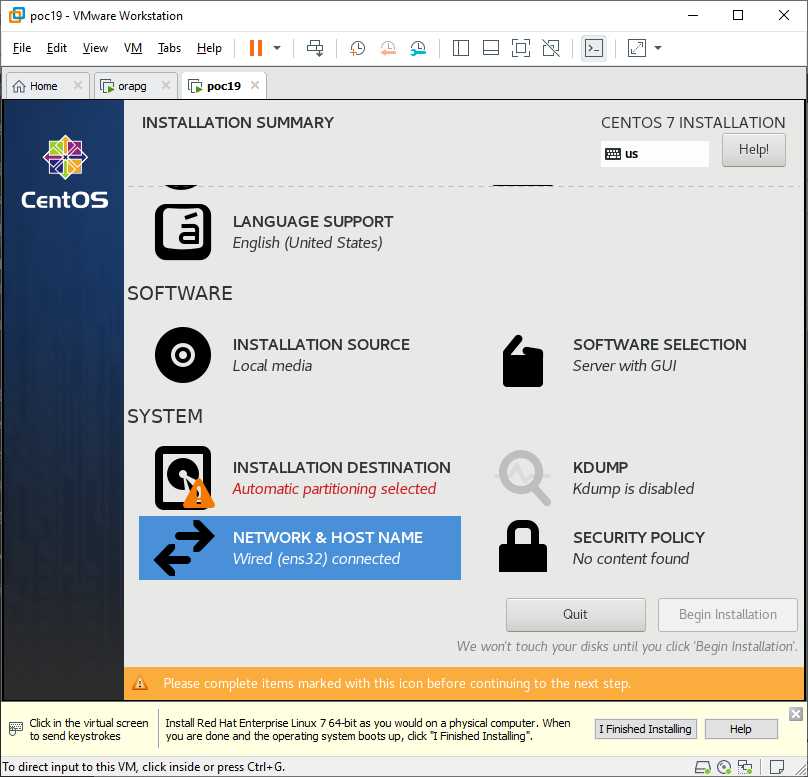Image resolution: width=808 pixels, height=777 pixels.
Task: Click the installer Help! button
Action: tap(753, 150)
